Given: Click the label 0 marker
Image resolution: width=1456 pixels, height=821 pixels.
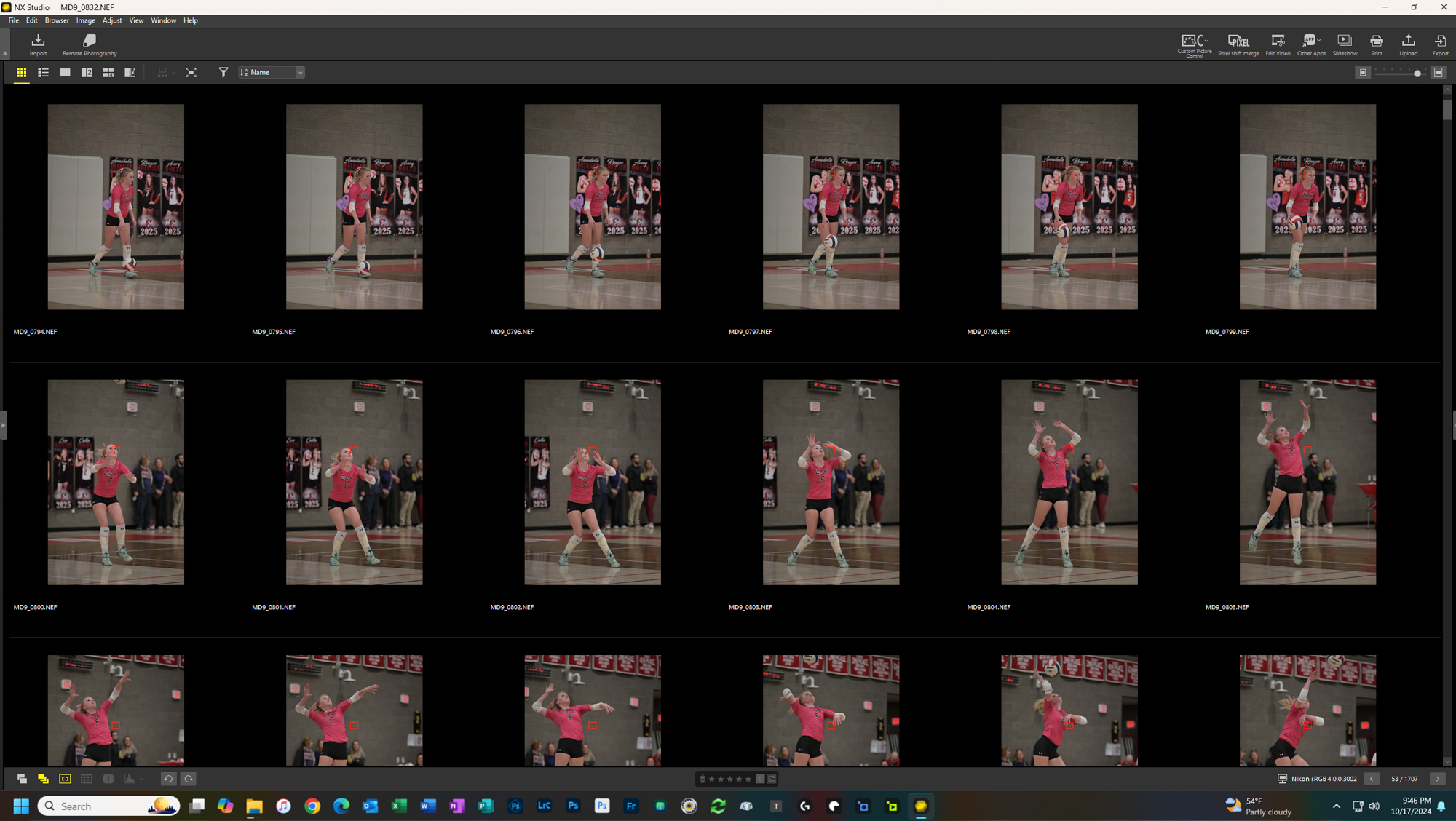Looking at the screenshot, I should point(760,779).
